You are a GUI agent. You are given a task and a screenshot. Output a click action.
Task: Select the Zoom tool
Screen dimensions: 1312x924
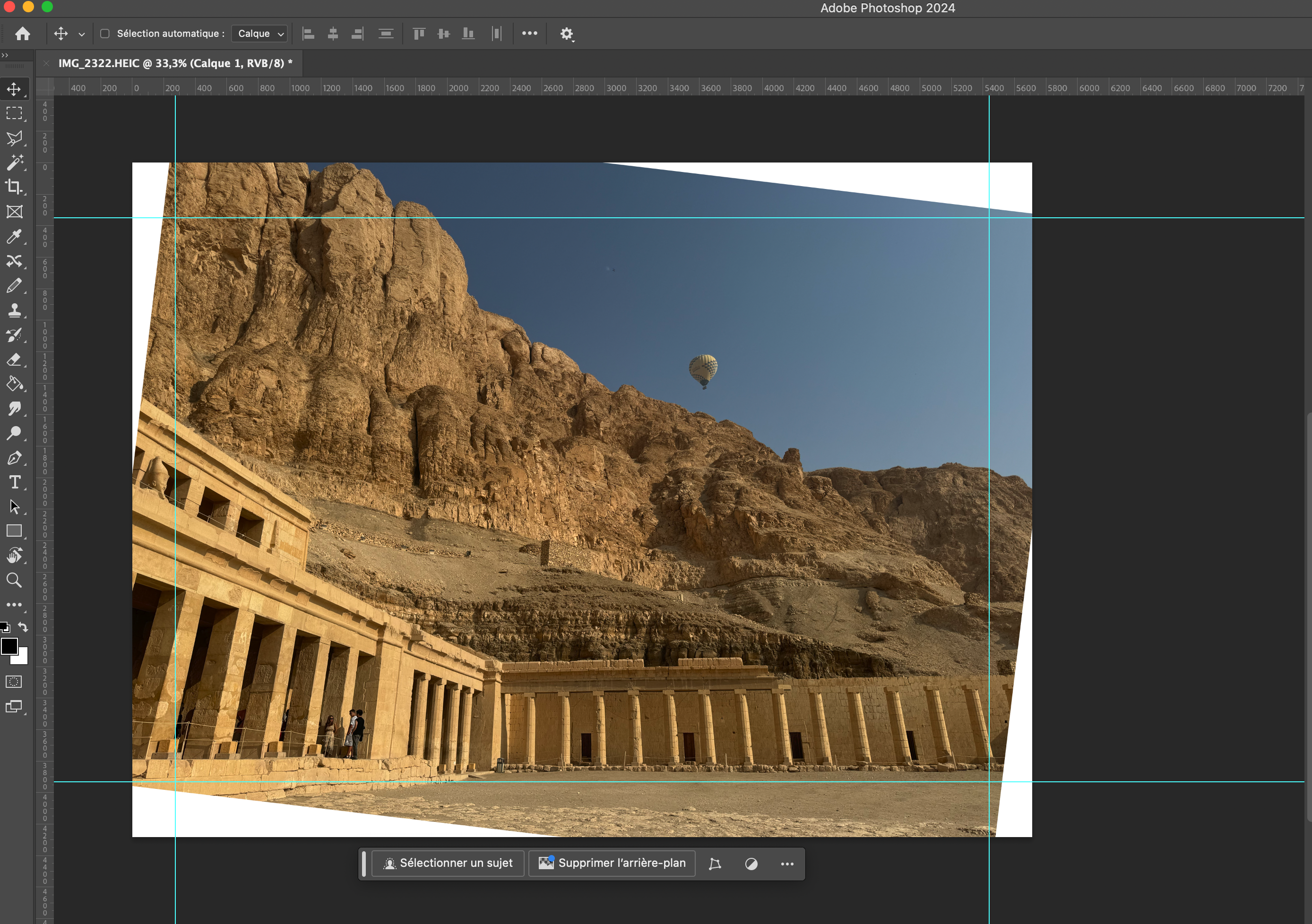14,580
